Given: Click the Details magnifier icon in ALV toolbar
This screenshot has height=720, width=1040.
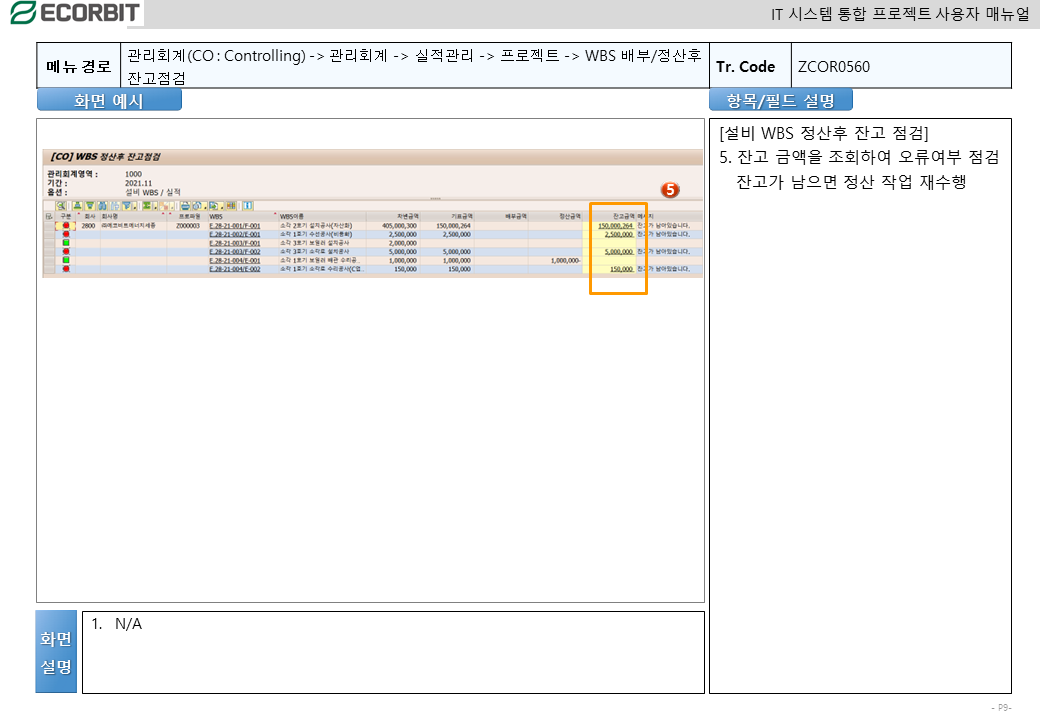Looking at the screenshot, I should (62, 205).
